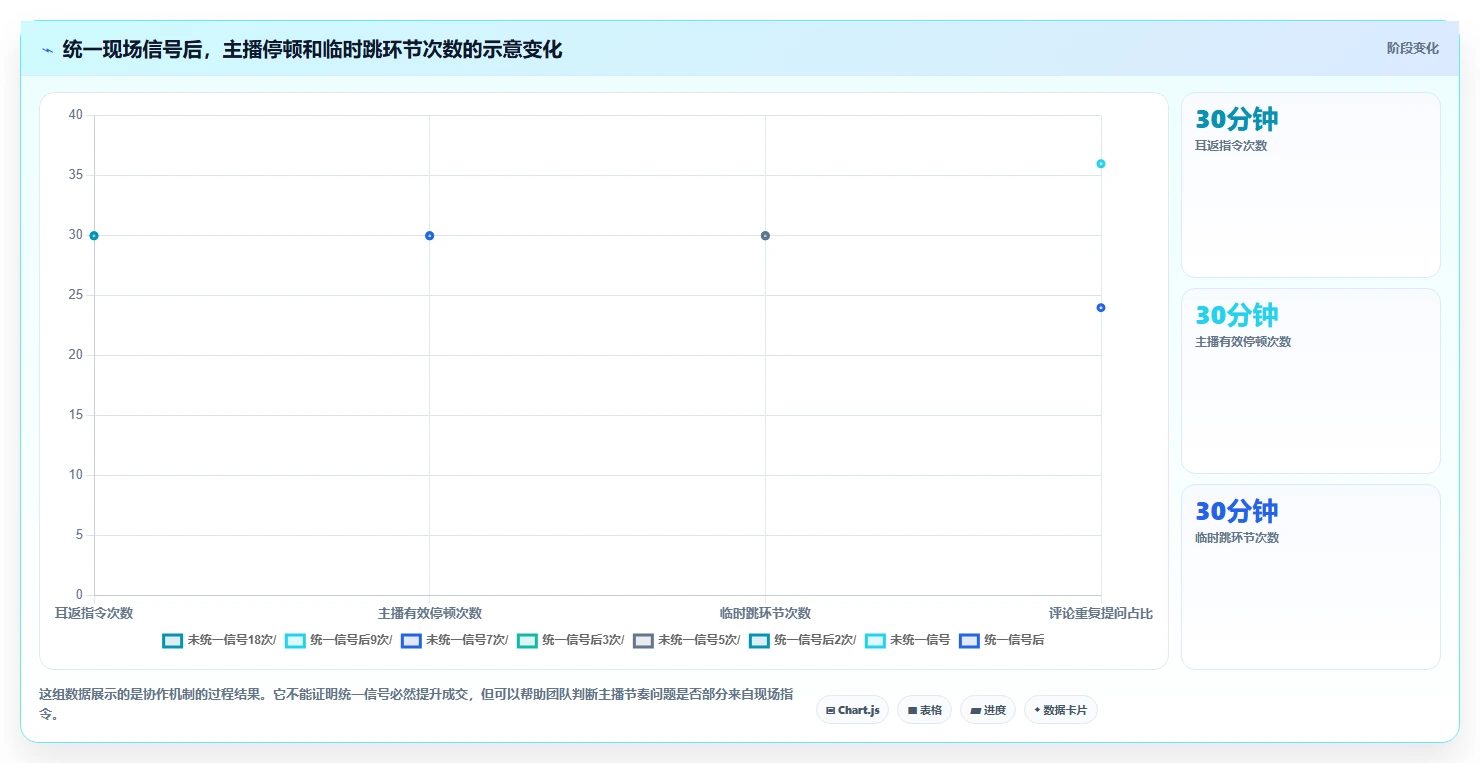Click the 阶段变化 badge in the header
This screenshot has width=1480, height=763.
tap(1412, 48)
